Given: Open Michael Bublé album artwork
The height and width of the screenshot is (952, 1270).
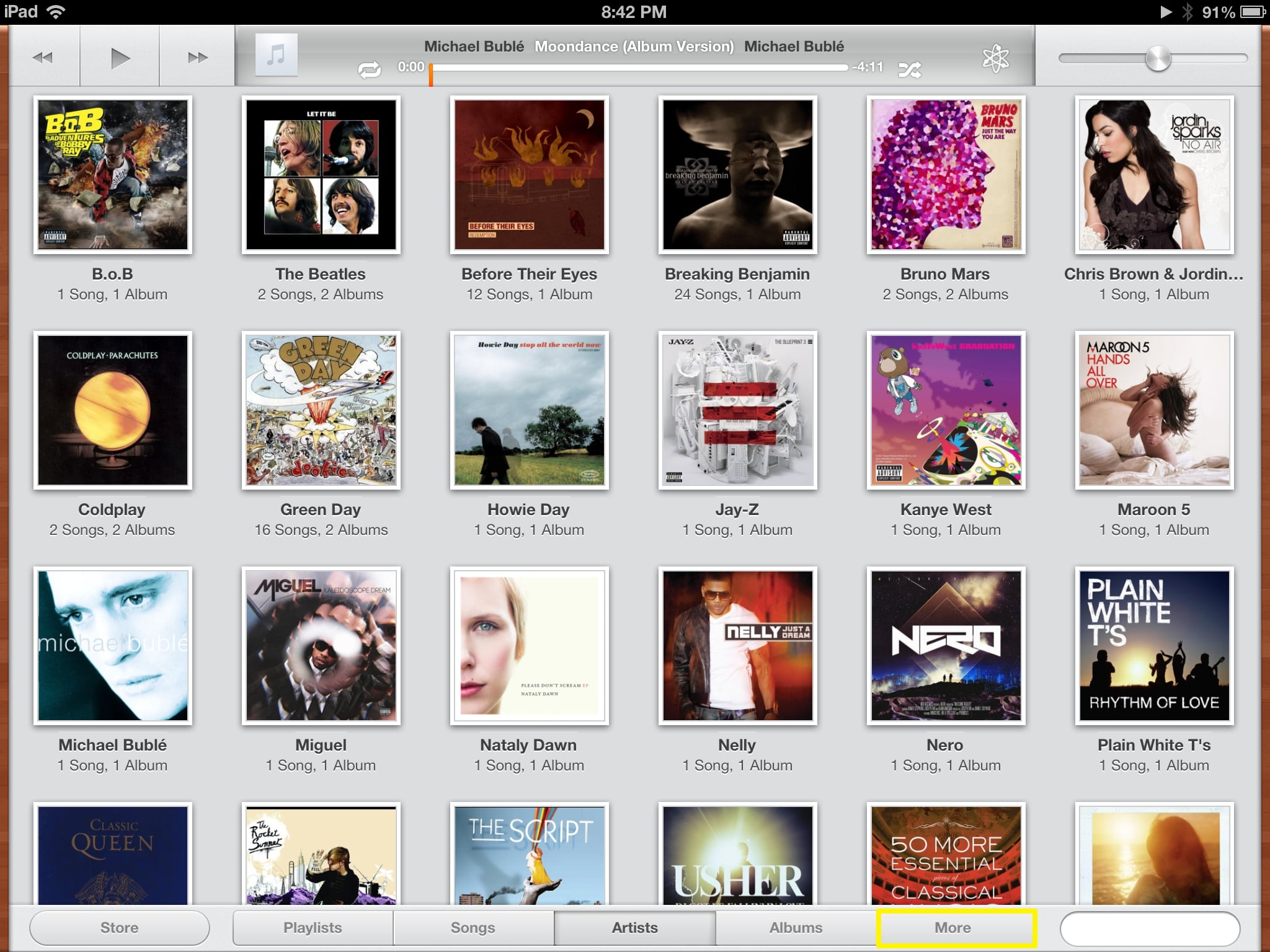Looking at the screenshot, I should tap(113, 646).
